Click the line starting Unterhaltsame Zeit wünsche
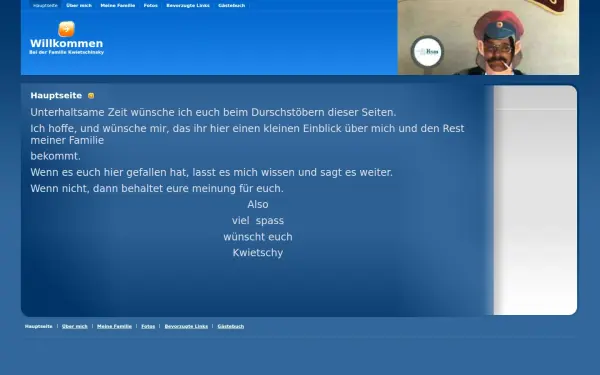Image resolution: width=600 pixels, height=375 pixels. [x=213, y=112]
